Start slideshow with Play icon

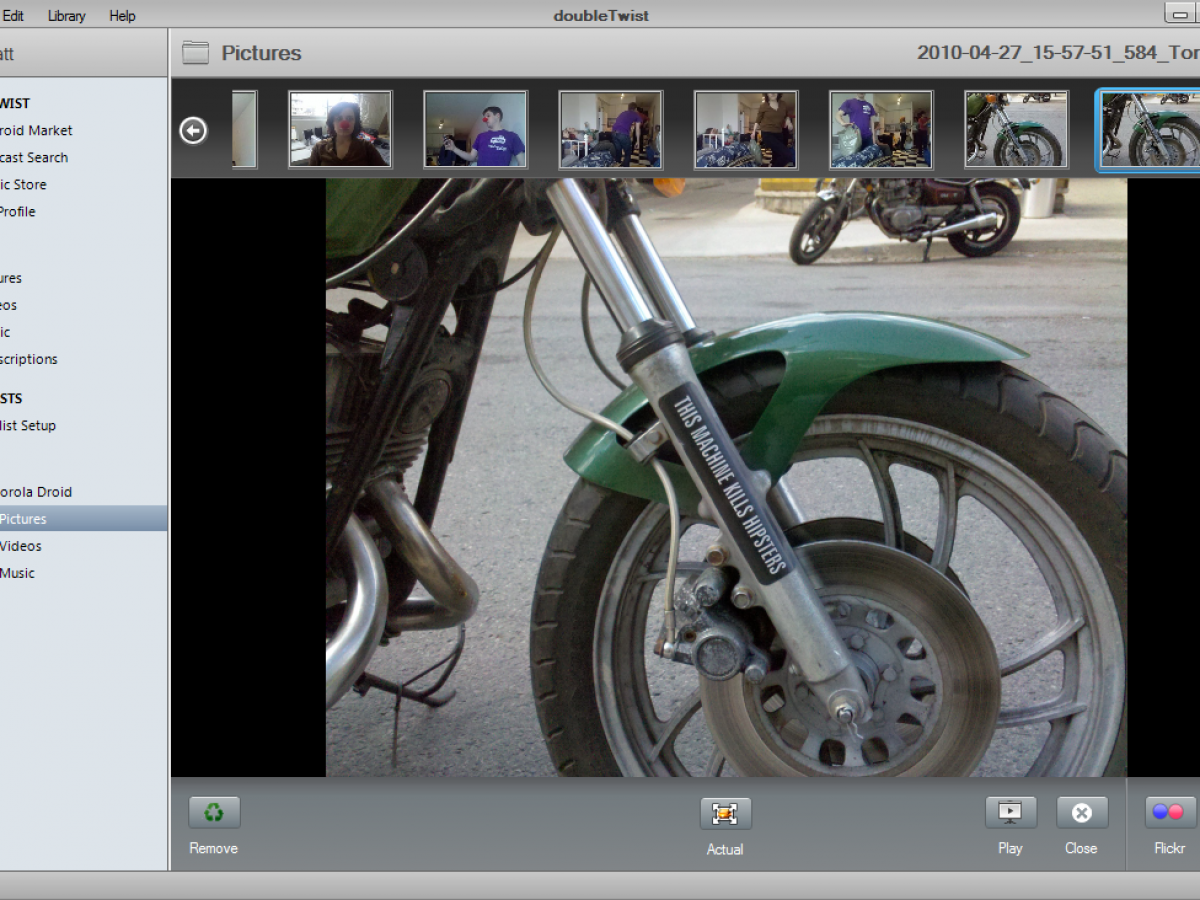click(x=1010, y=813)
